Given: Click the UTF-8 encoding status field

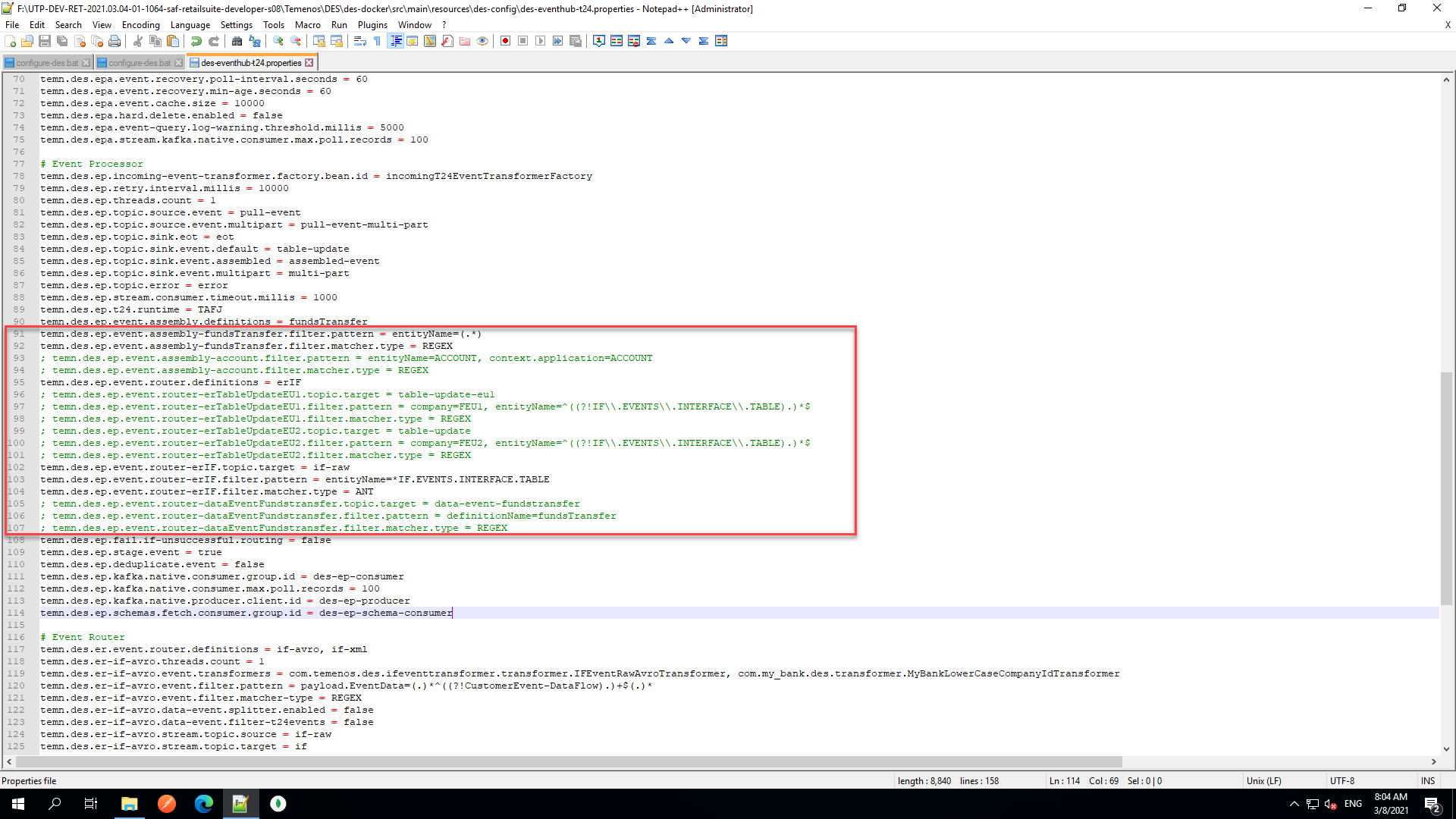Looking at the screenshot, I should click(x=1341, y=780).
